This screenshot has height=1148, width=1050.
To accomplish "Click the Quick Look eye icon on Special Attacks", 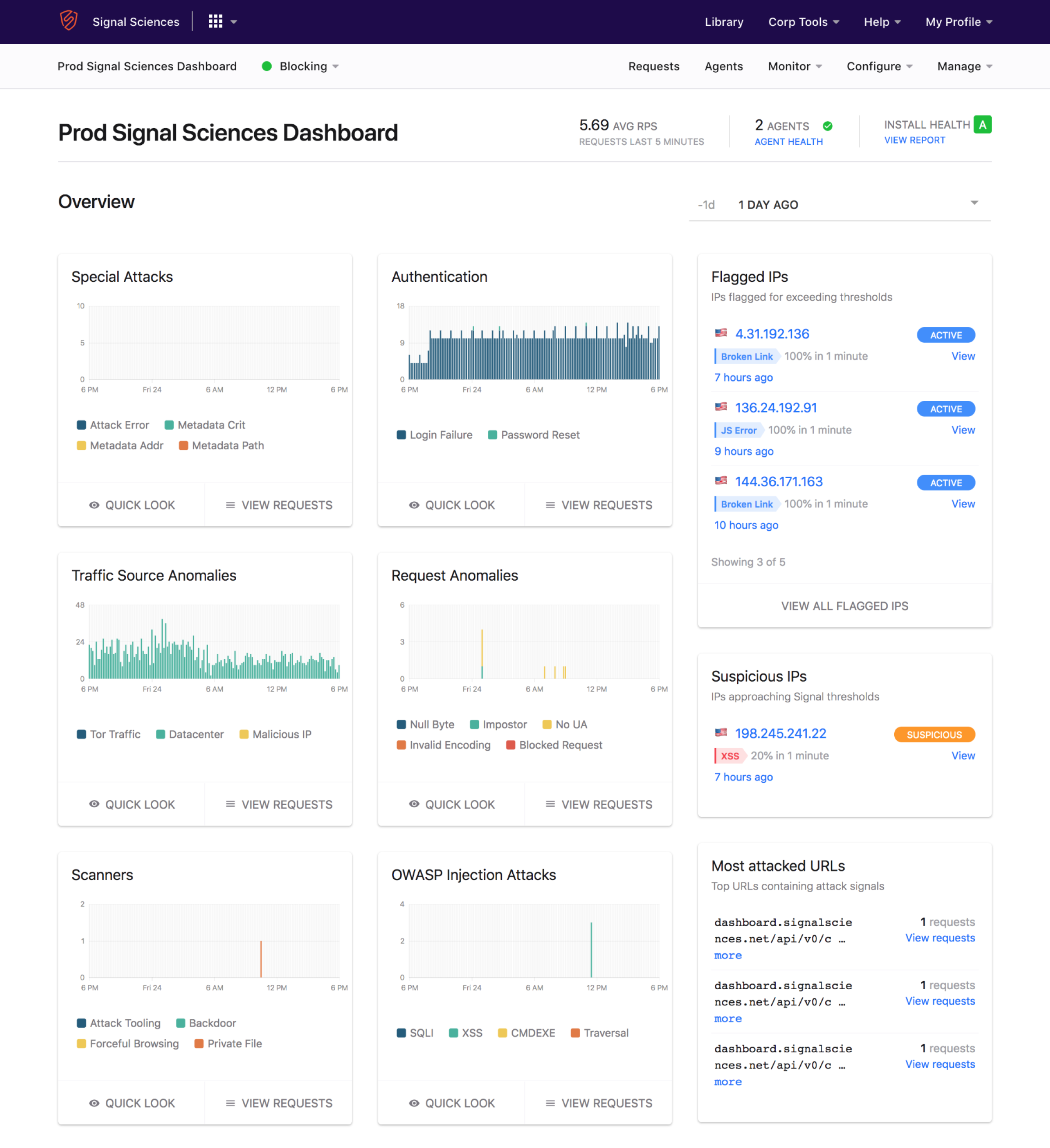I will coord(94,505).
